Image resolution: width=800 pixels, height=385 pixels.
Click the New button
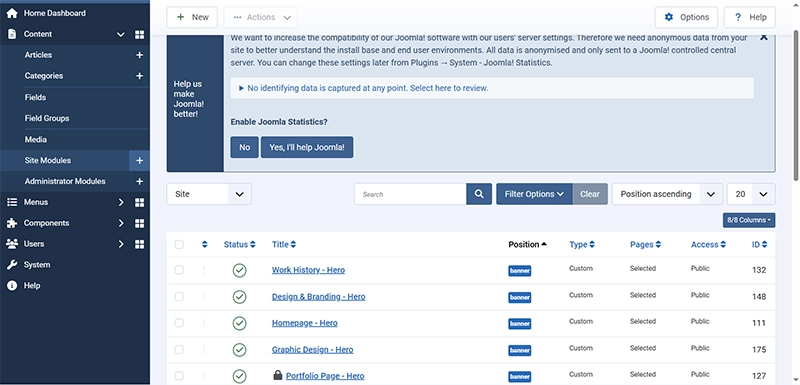192,17
